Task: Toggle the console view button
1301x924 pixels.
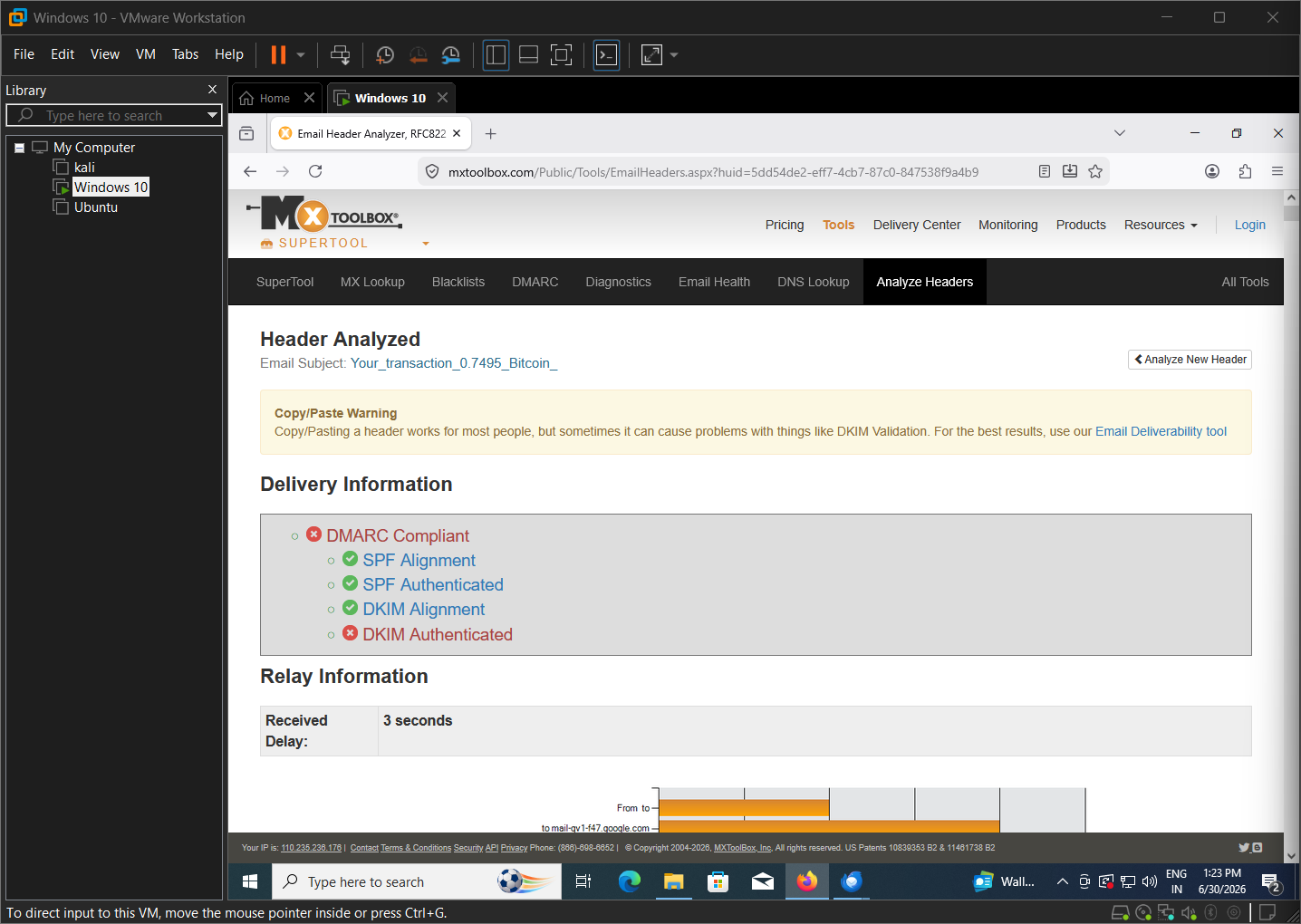Action: click(x=606, y=55)
